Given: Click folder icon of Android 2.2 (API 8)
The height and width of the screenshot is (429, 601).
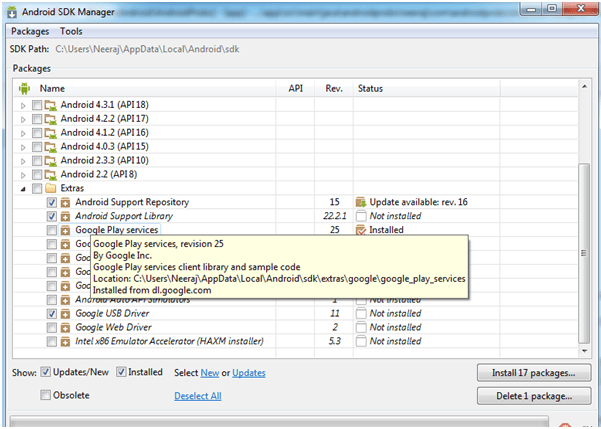Looking at the screenshot, I should (x=50, y=174).
